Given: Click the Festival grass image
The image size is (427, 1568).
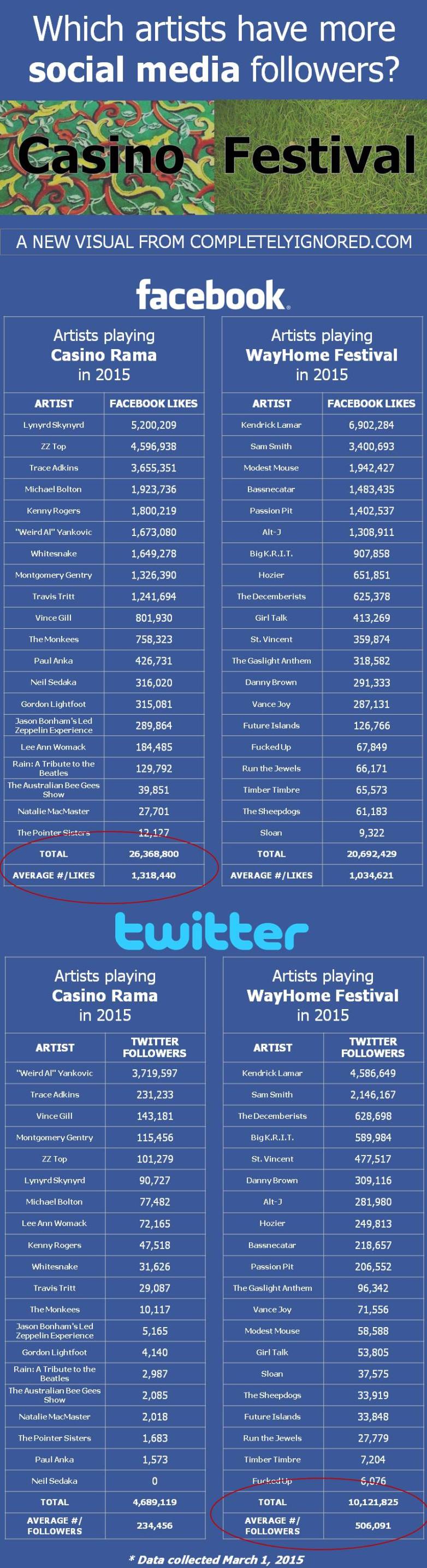Looking at the screenshot, I should (x=321, y=157).
